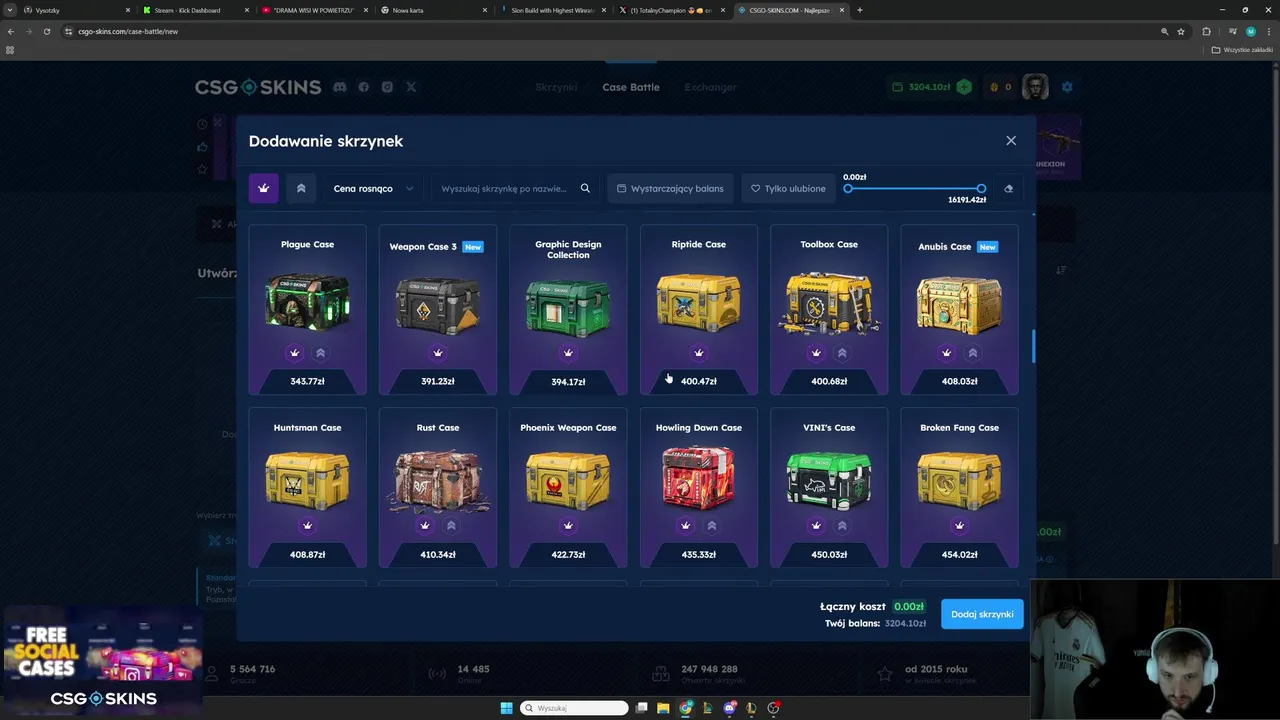Open the Skrzynki nav item in the header
Screen dimensions: 1280x720
[x=556, y=87]
